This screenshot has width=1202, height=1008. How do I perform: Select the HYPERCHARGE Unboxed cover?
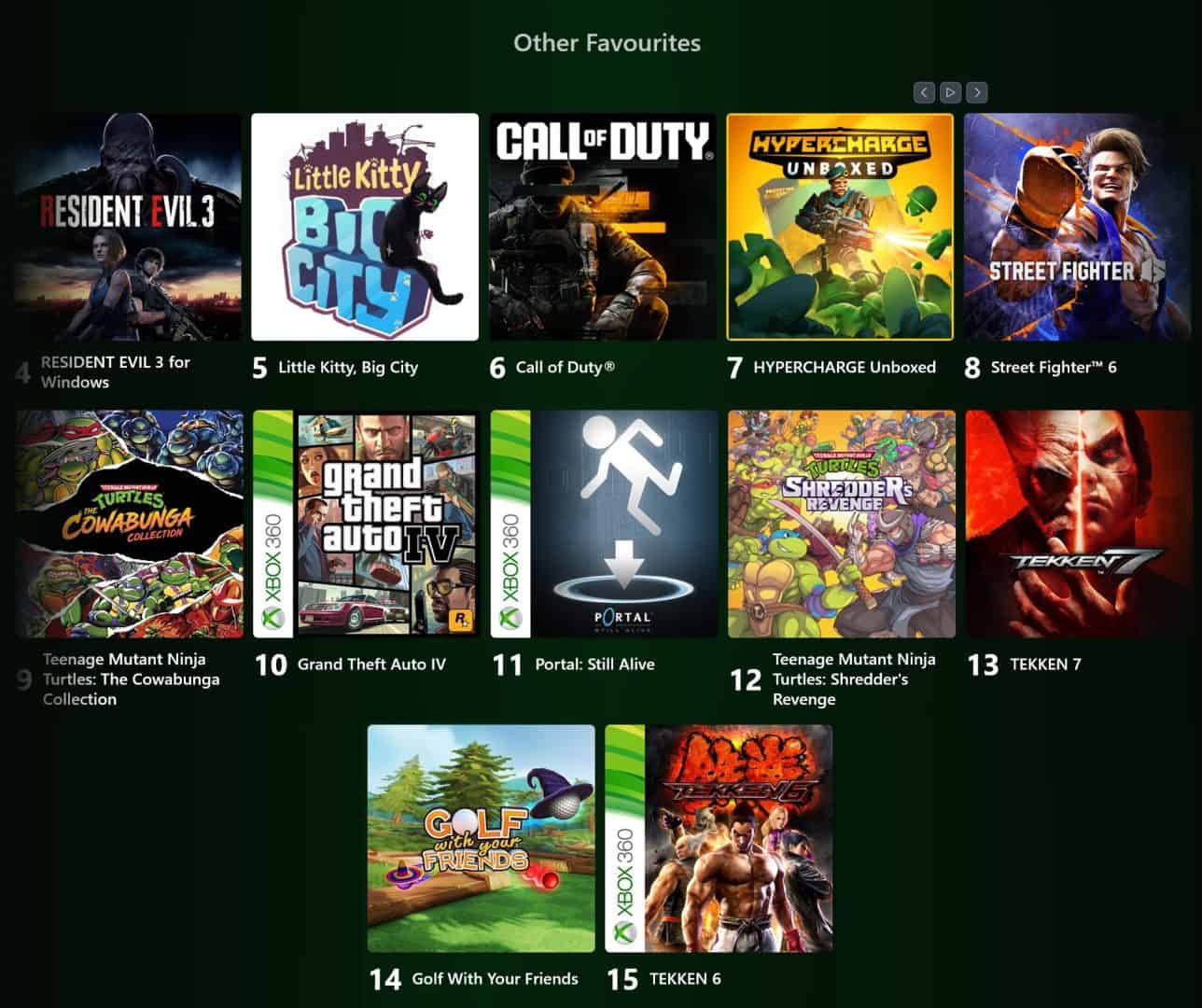point(840,227)
